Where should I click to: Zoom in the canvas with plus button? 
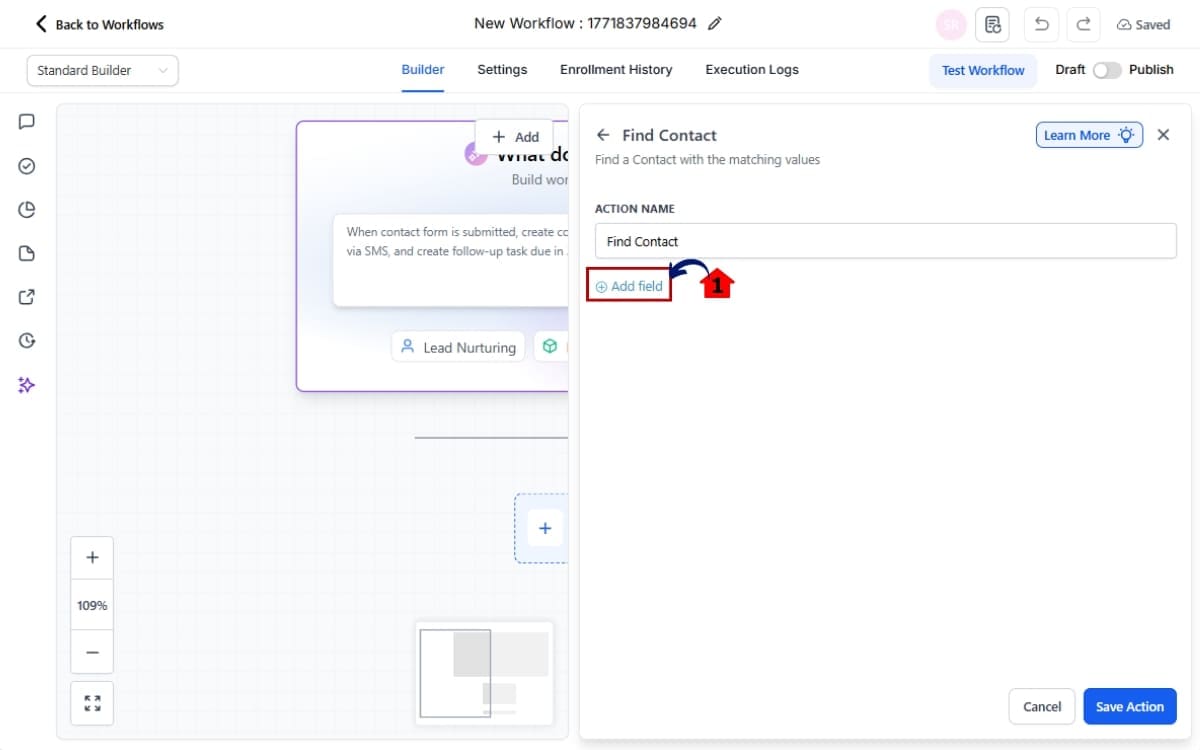pyautogui.click(x=92, y=558)
